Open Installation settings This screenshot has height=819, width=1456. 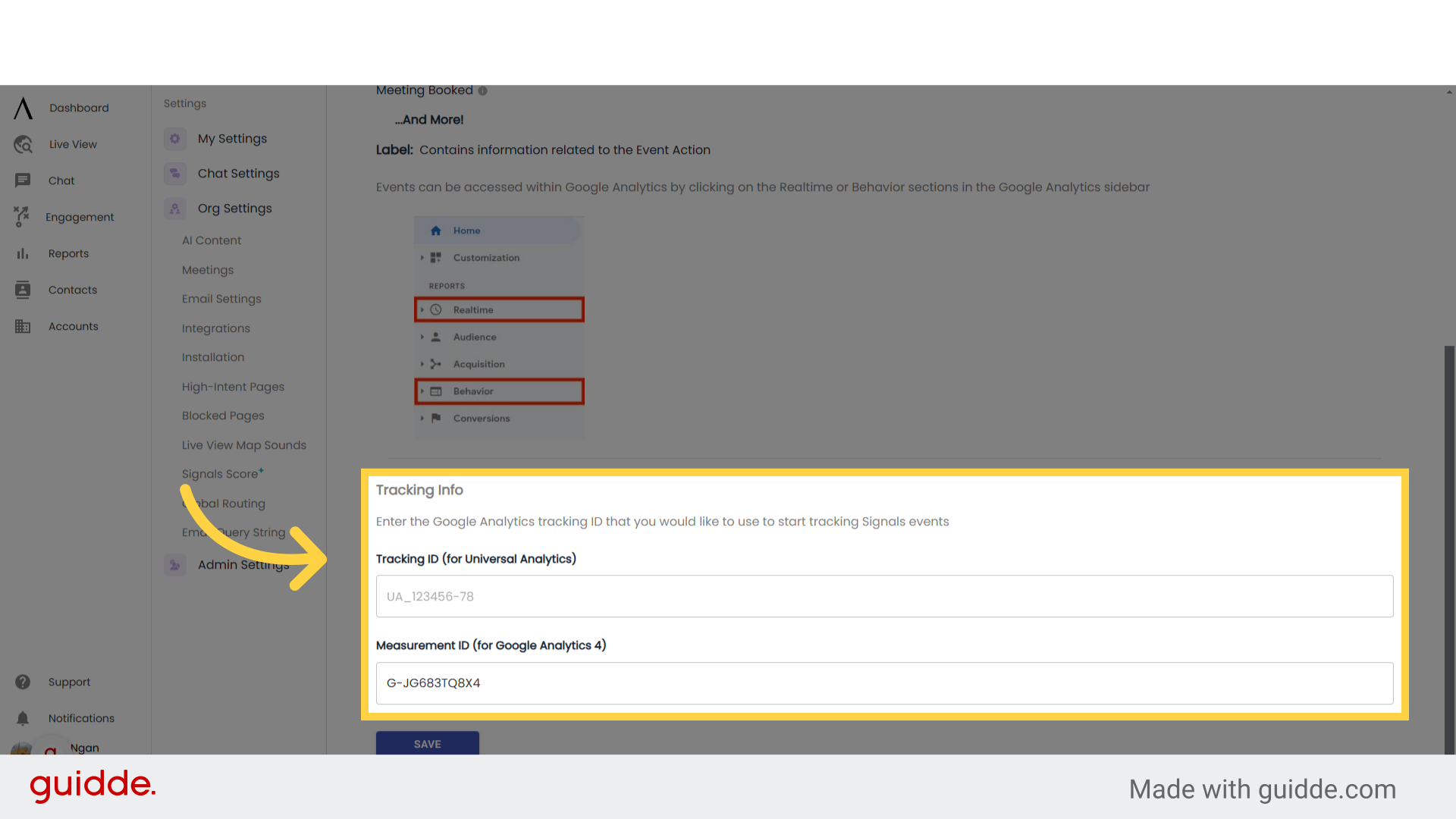tap(213, 357)
